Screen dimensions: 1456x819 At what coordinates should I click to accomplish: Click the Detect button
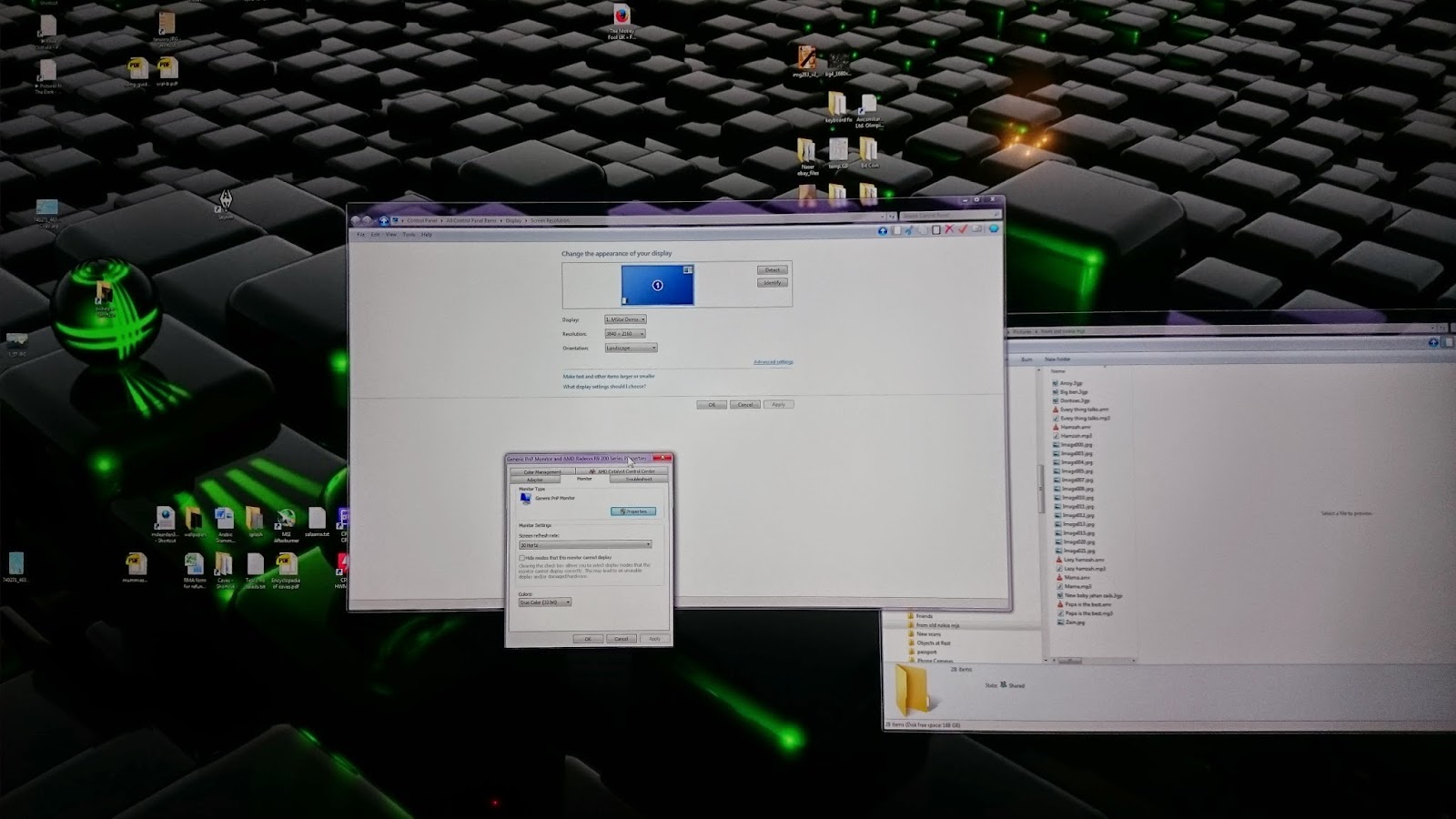773,270
